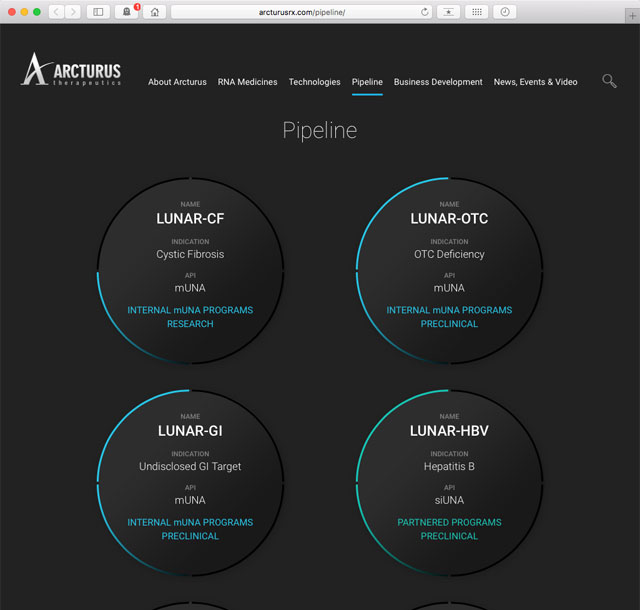Open the Business Development menu item
Image resolution: width=640 pixels, height=610 pixels.
point(438,82)
